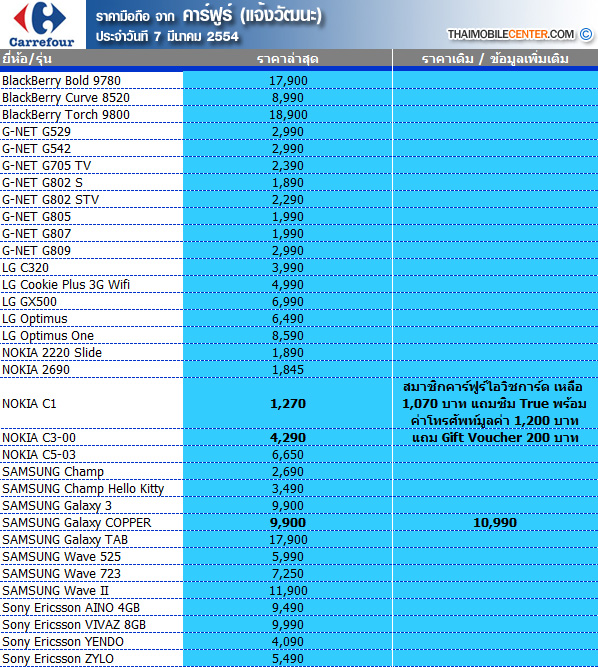
Task: Click the ราคาล่าสุด column header
Action: (x=288, y=59)
